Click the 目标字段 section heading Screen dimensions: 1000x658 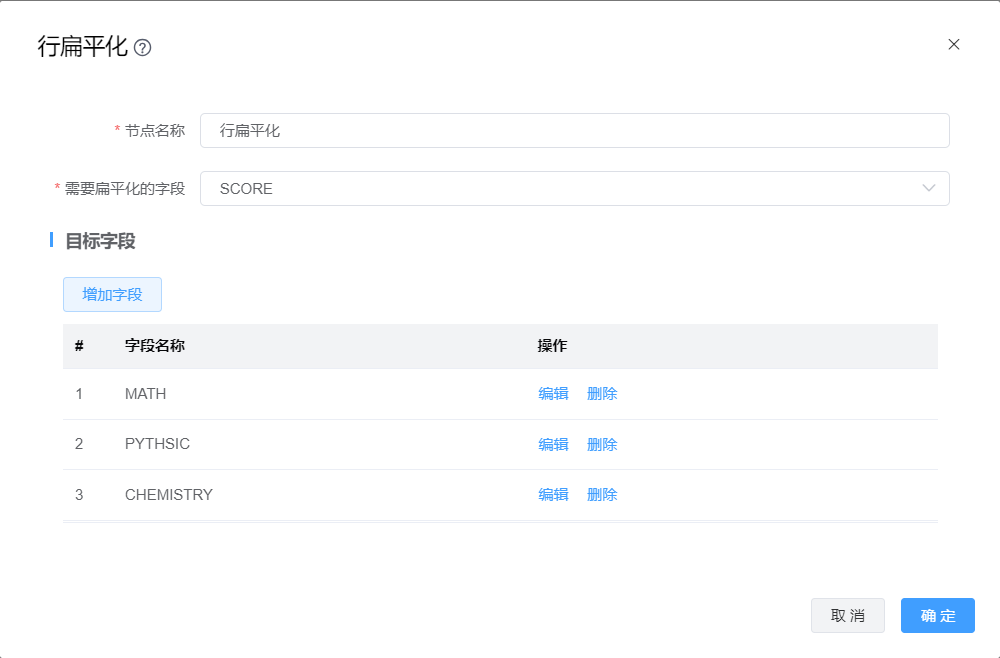[x=100, y=241]
